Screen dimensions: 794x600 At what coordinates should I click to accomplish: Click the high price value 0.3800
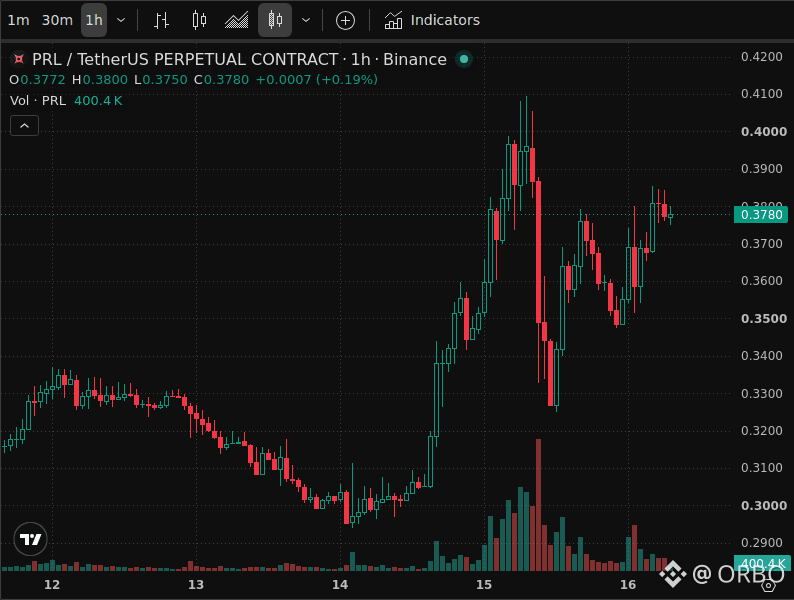coord(105,80)
